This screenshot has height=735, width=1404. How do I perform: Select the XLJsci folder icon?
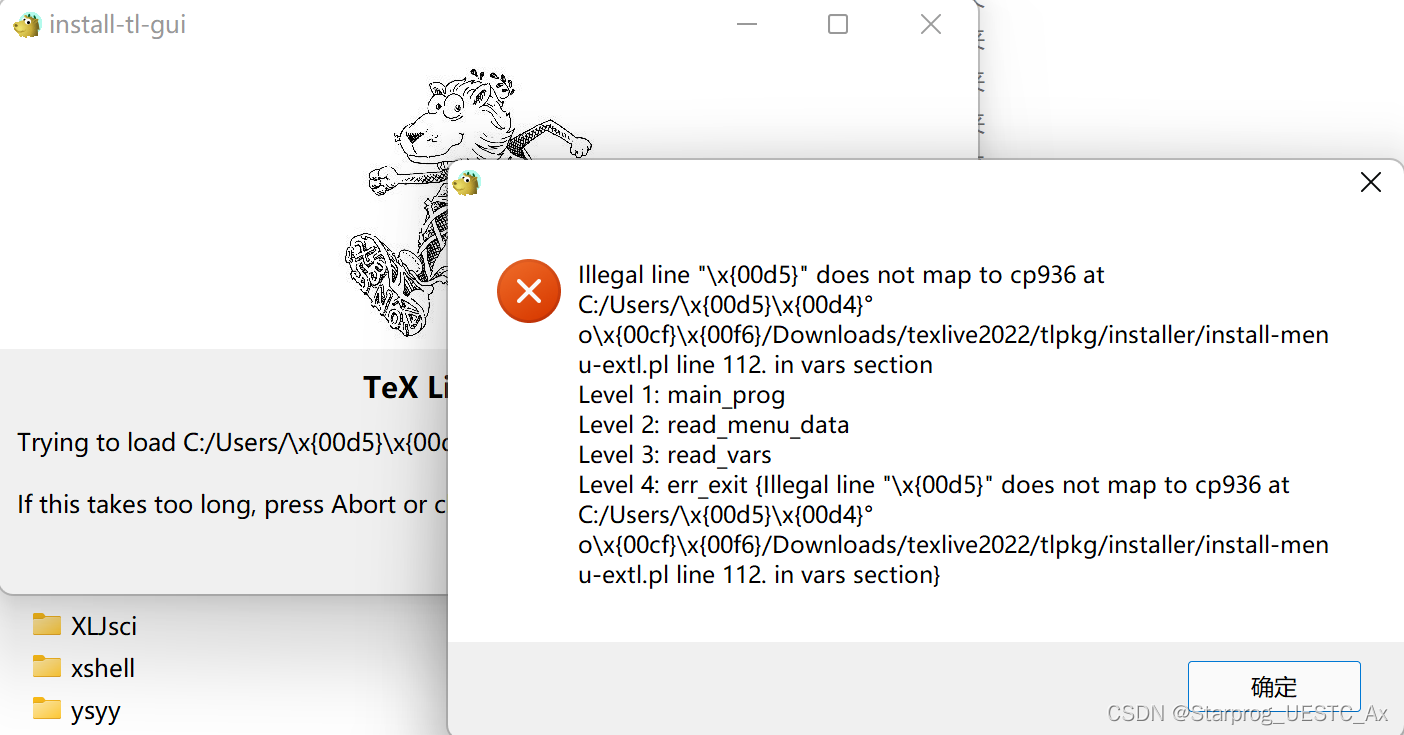click(47, 625)
